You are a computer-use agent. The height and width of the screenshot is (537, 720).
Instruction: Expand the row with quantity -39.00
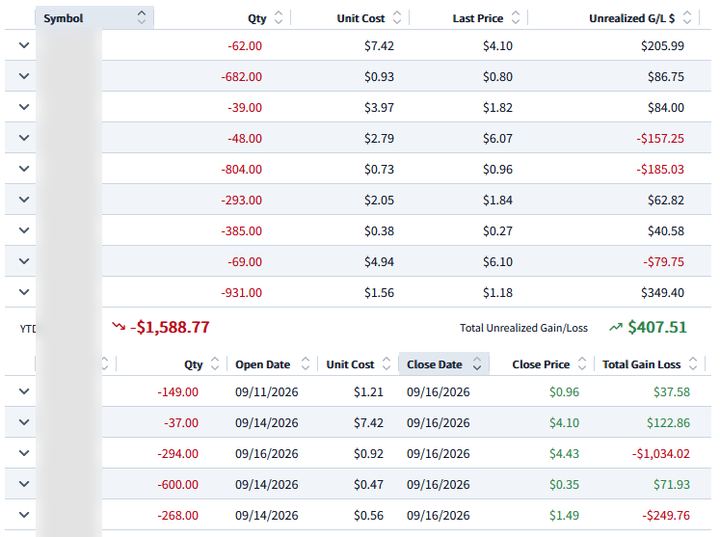24,107
